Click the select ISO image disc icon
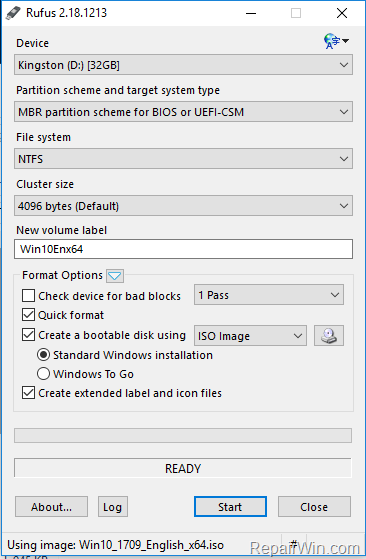Viewport: 366px width, 559px height. (329, 335)
